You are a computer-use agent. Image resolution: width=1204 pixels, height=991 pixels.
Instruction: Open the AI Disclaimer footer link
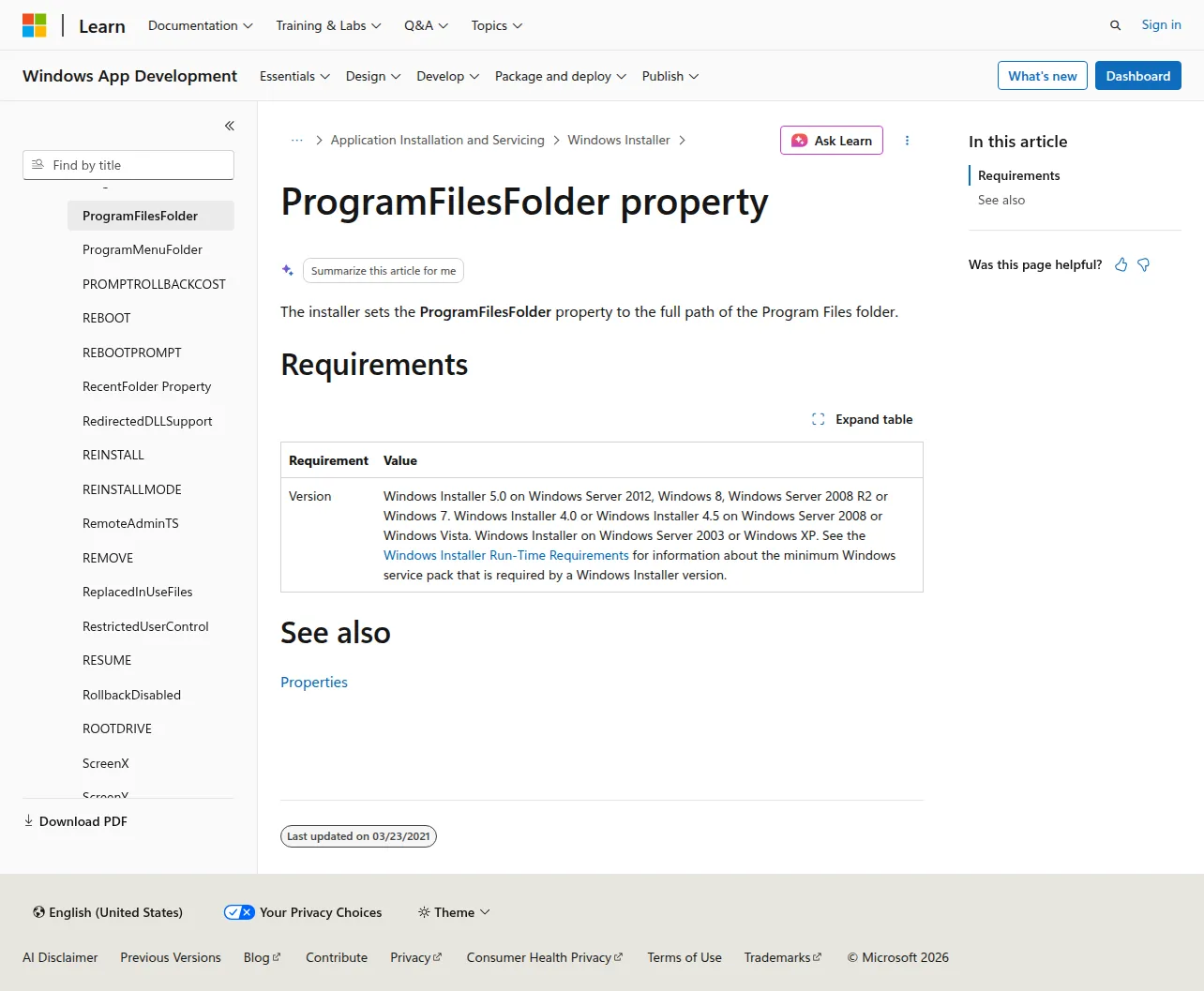coord(60,957)
